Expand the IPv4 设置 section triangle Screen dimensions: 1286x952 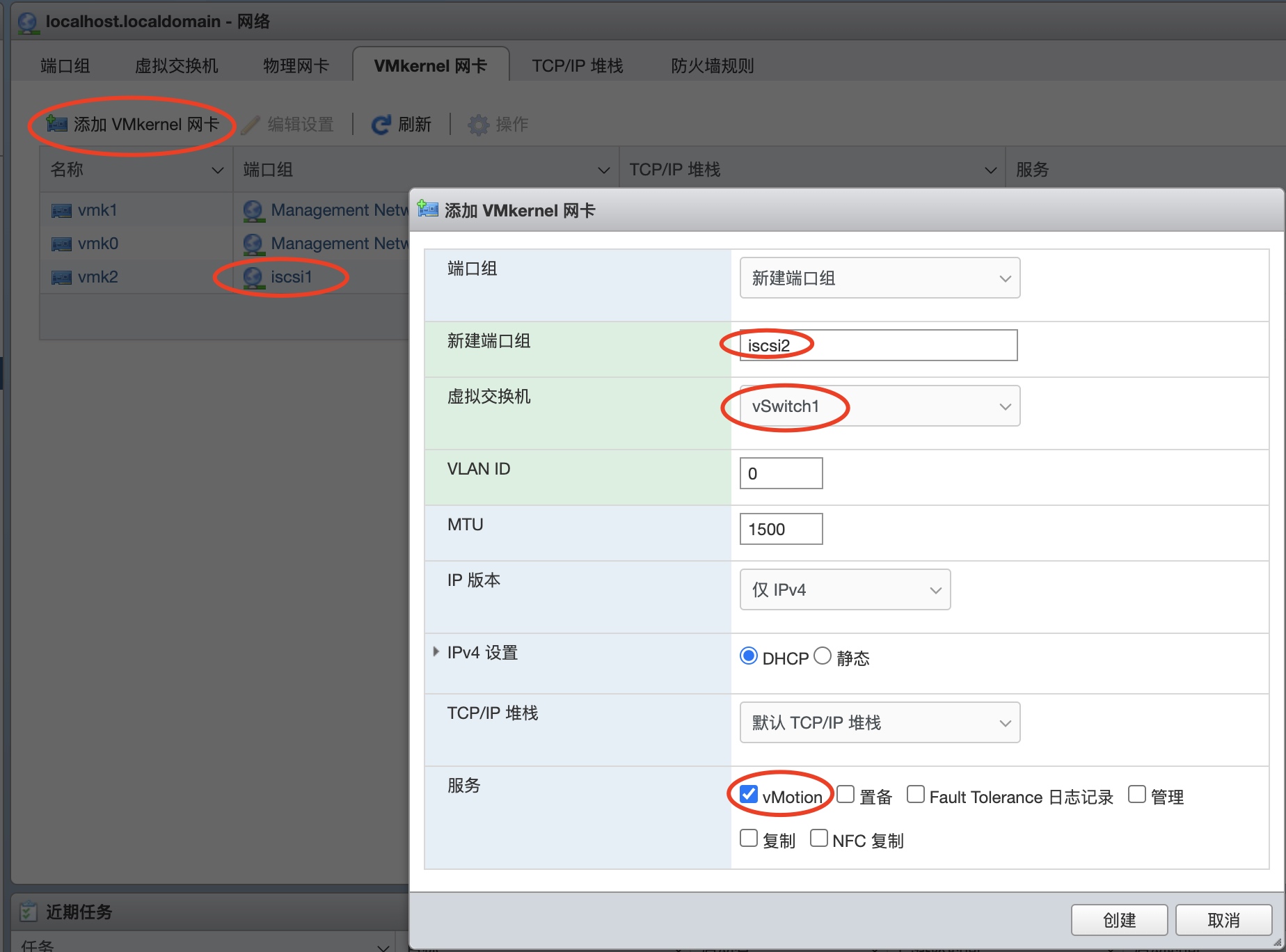[436, 651]
